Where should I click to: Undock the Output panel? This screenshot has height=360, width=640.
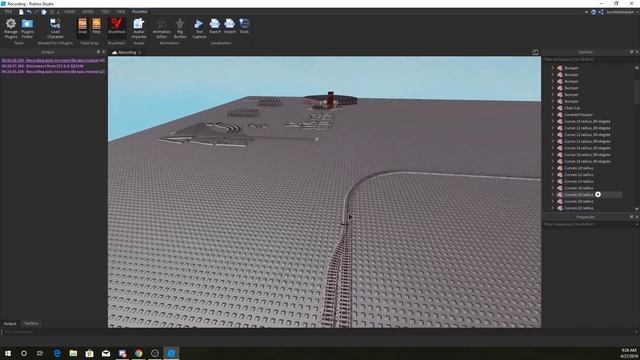click(x=98, y=52)
